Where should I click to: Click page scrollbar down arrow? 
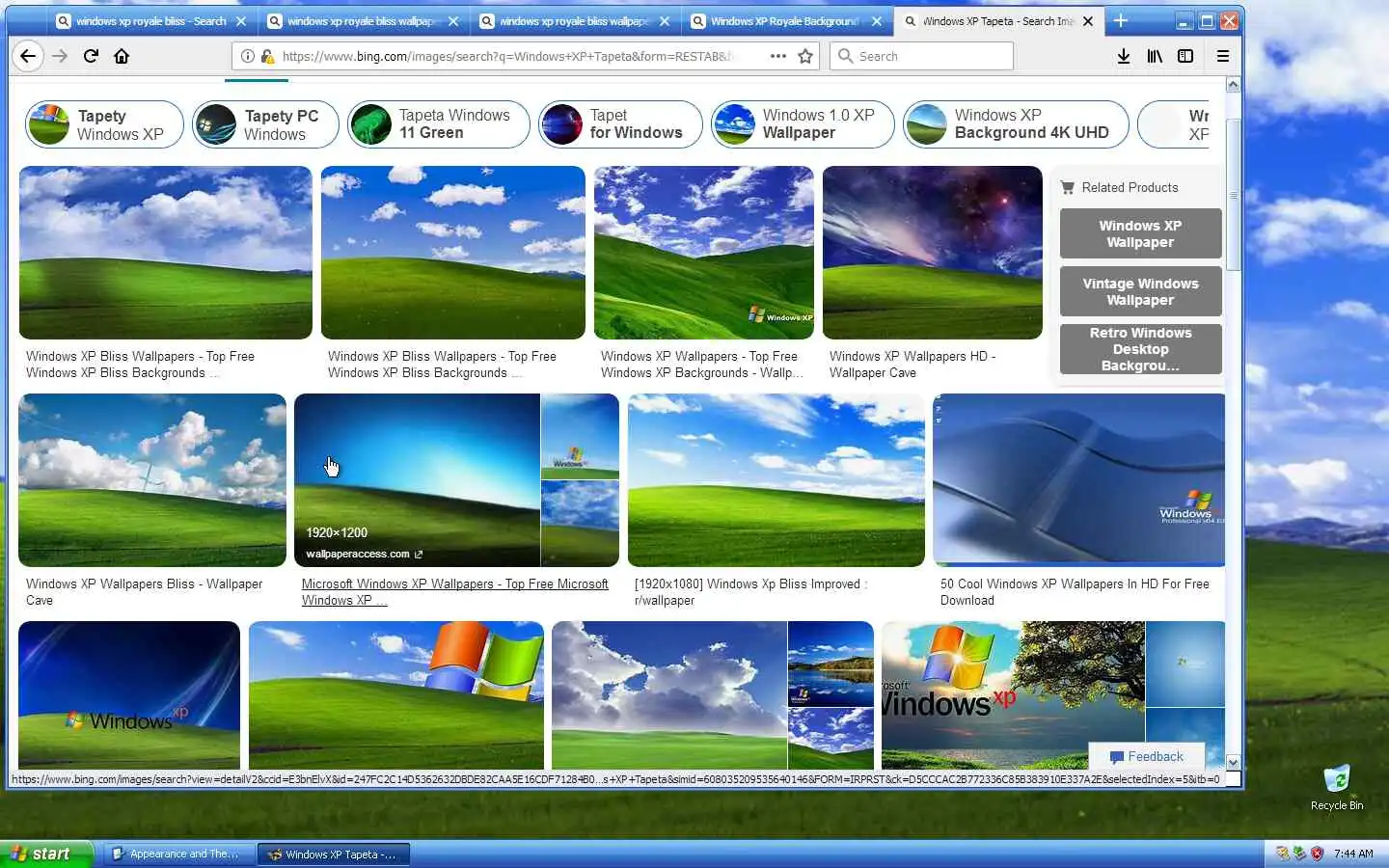click(x=1233, y=762)
